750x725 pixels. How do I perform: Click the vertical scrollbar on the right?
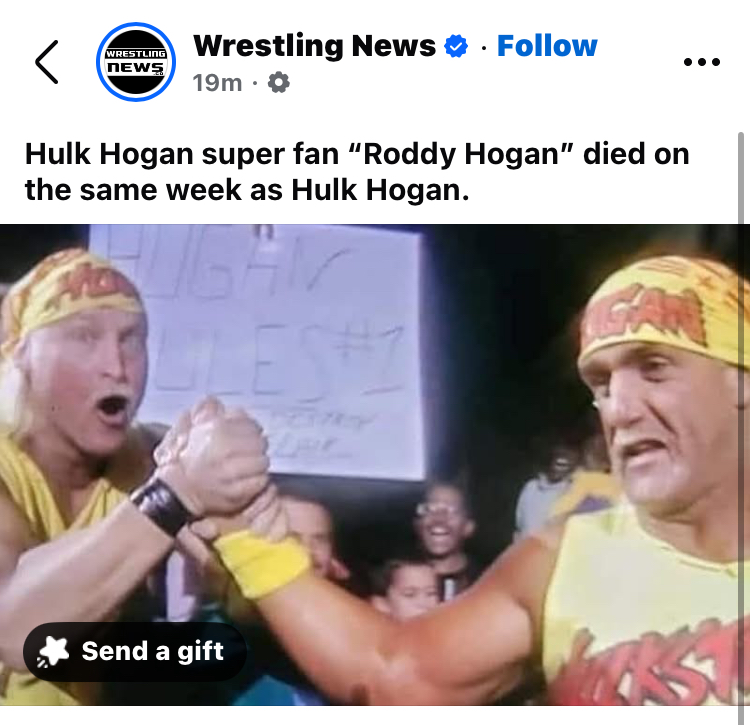coord(741,428)
